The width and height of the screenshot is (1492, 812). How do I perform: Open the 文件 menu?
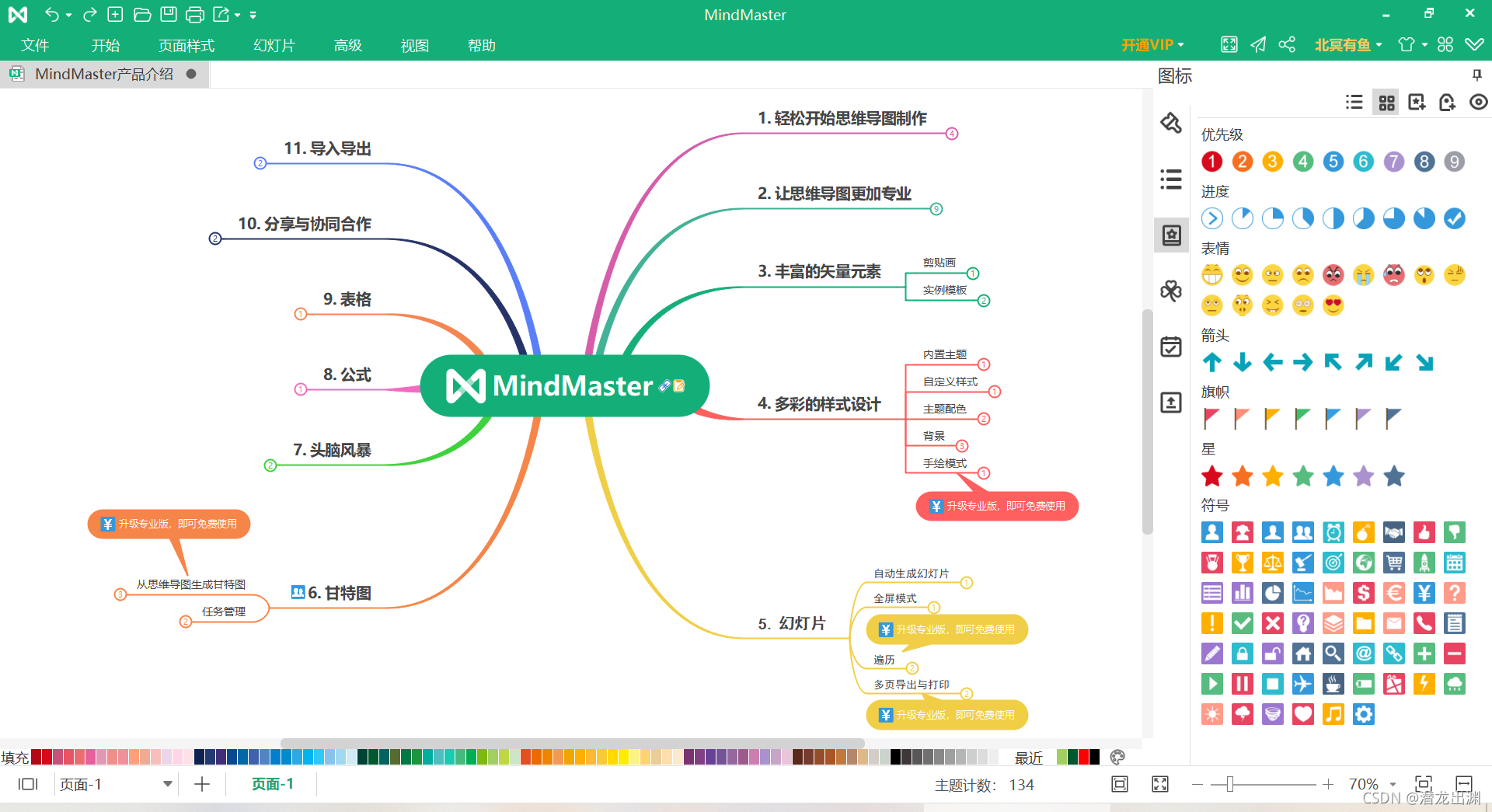click(35, 45)
